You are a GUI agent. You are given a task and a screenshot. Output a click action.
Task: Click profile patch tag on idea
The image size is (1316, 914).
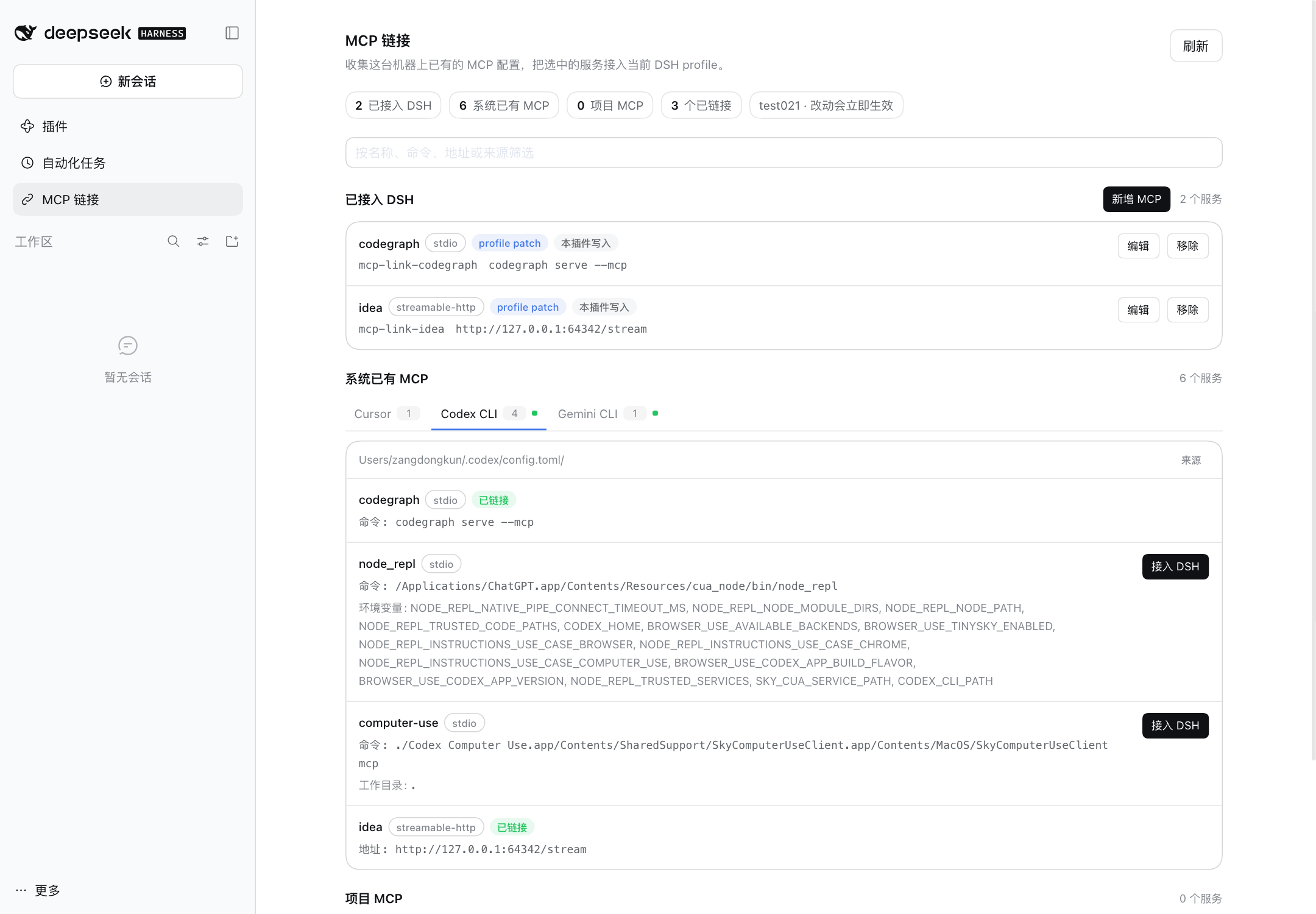coord(528,307)
